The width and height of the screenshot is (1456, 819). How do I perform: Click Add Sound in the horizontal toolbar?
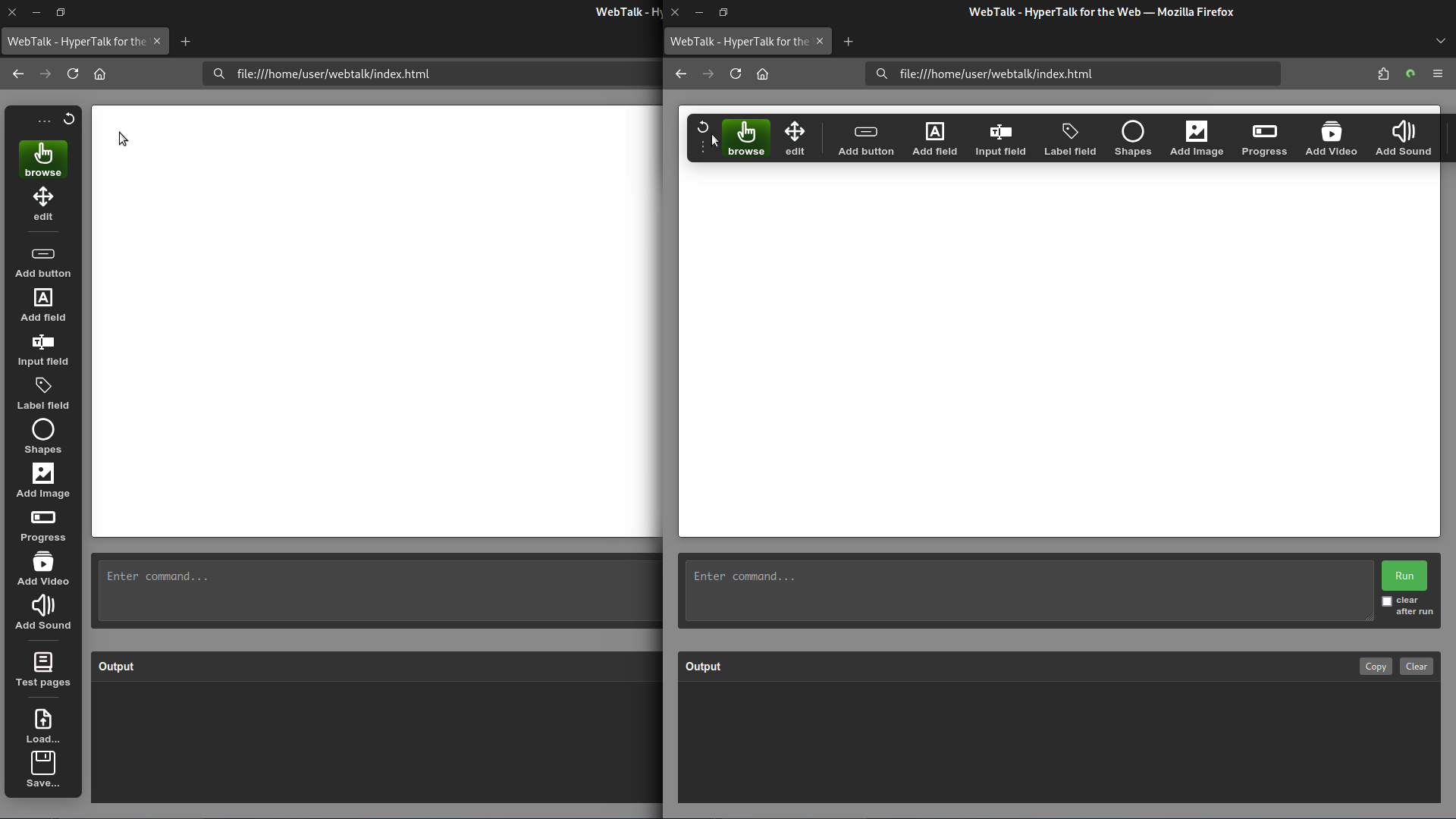point(1403,139)
